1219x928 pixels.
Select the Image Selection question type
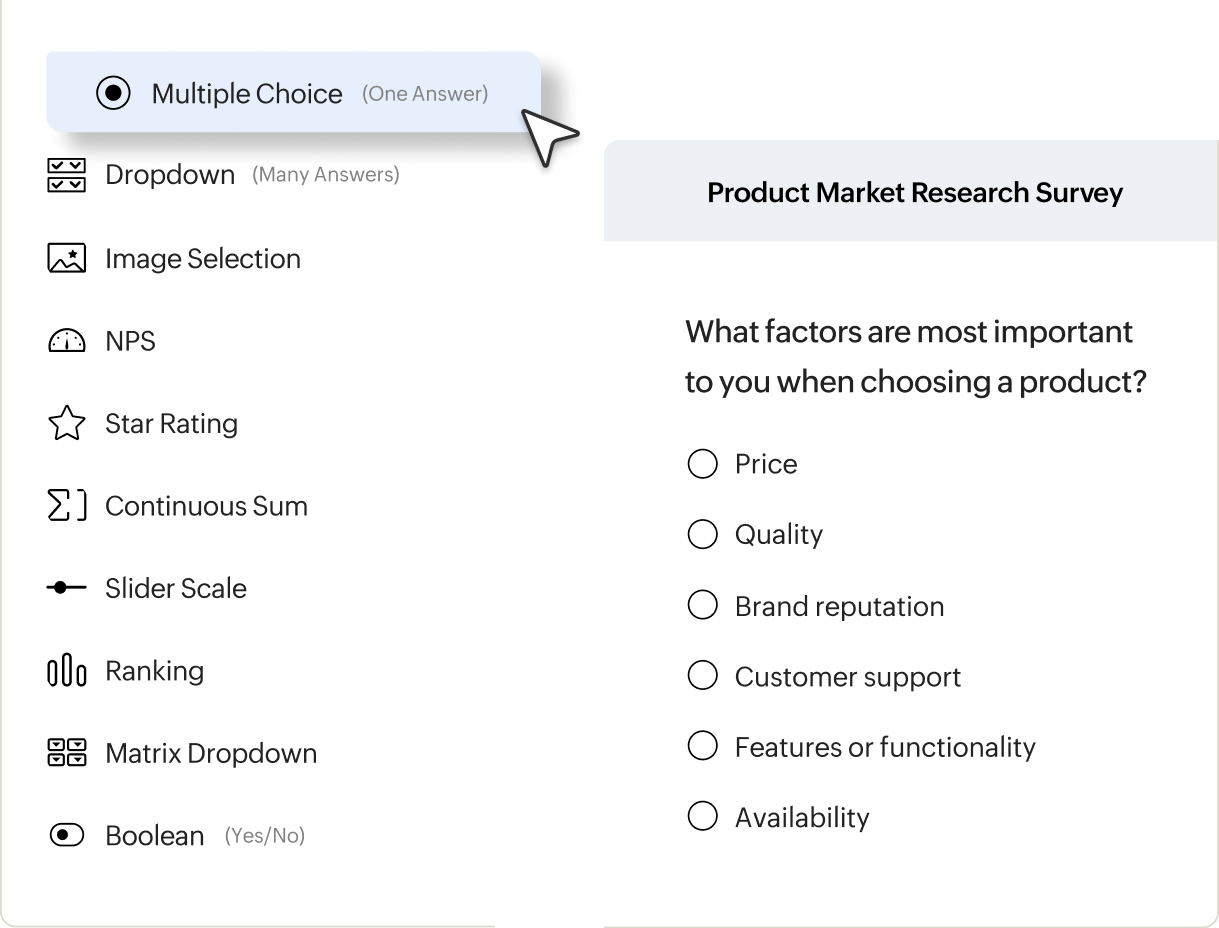click(202, 258)
